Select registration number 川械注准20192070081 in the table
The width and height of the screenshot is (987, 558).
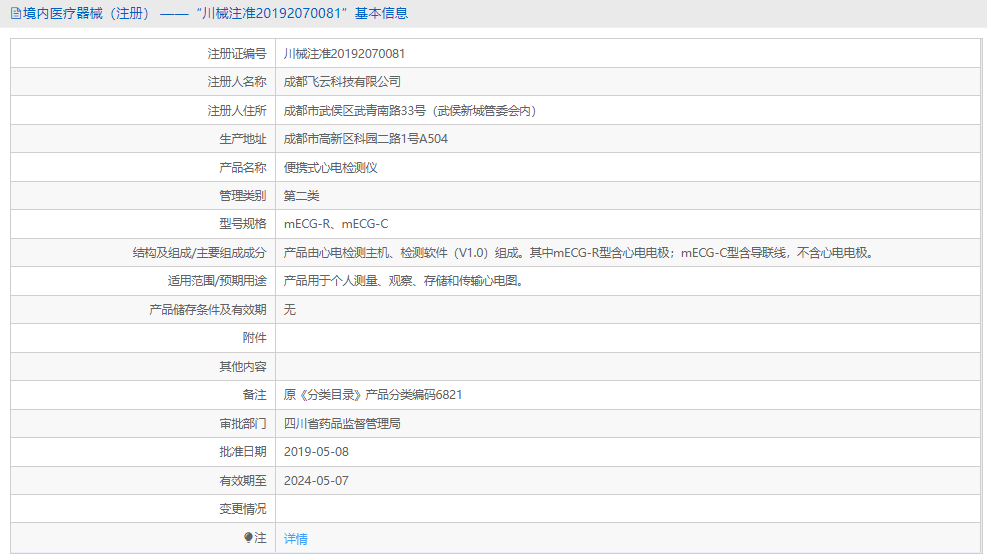[344, 54]
